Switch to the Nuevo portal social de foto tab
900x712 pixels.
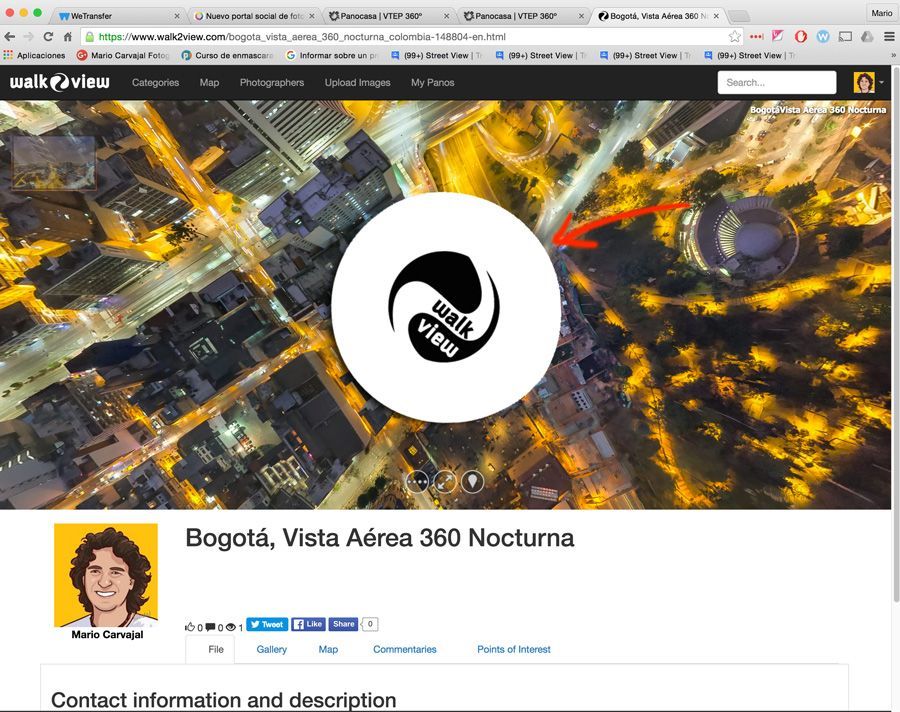coord(254,16)
